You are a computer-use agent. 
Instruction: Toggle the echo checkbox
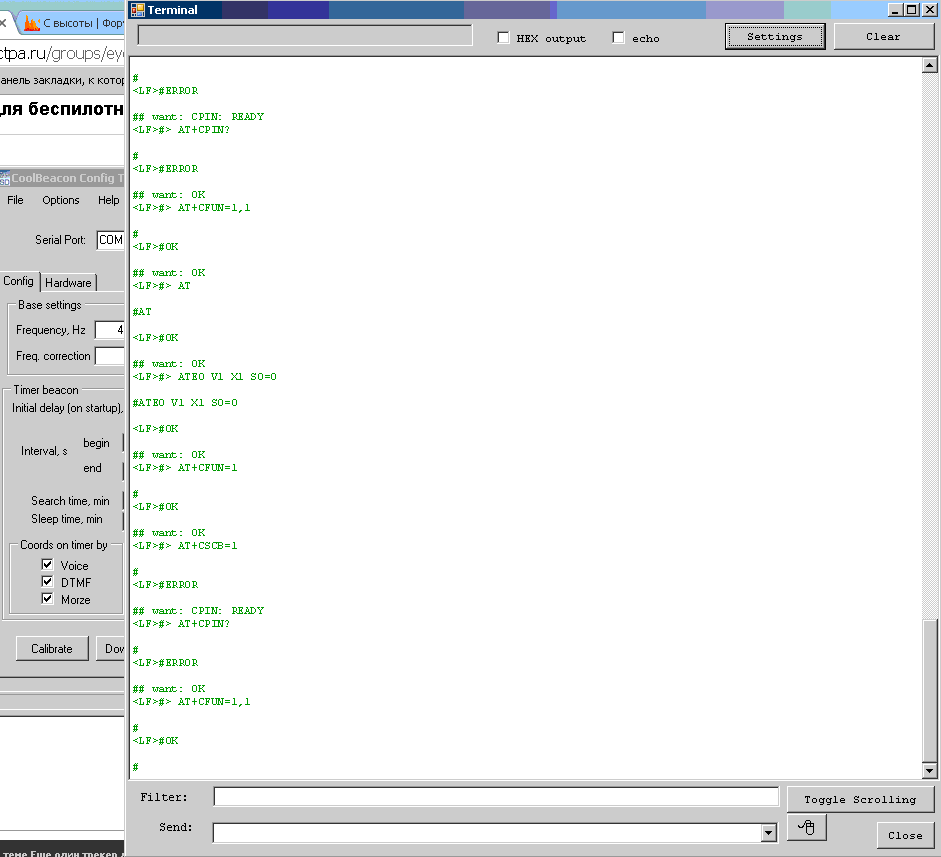point(619,38)
